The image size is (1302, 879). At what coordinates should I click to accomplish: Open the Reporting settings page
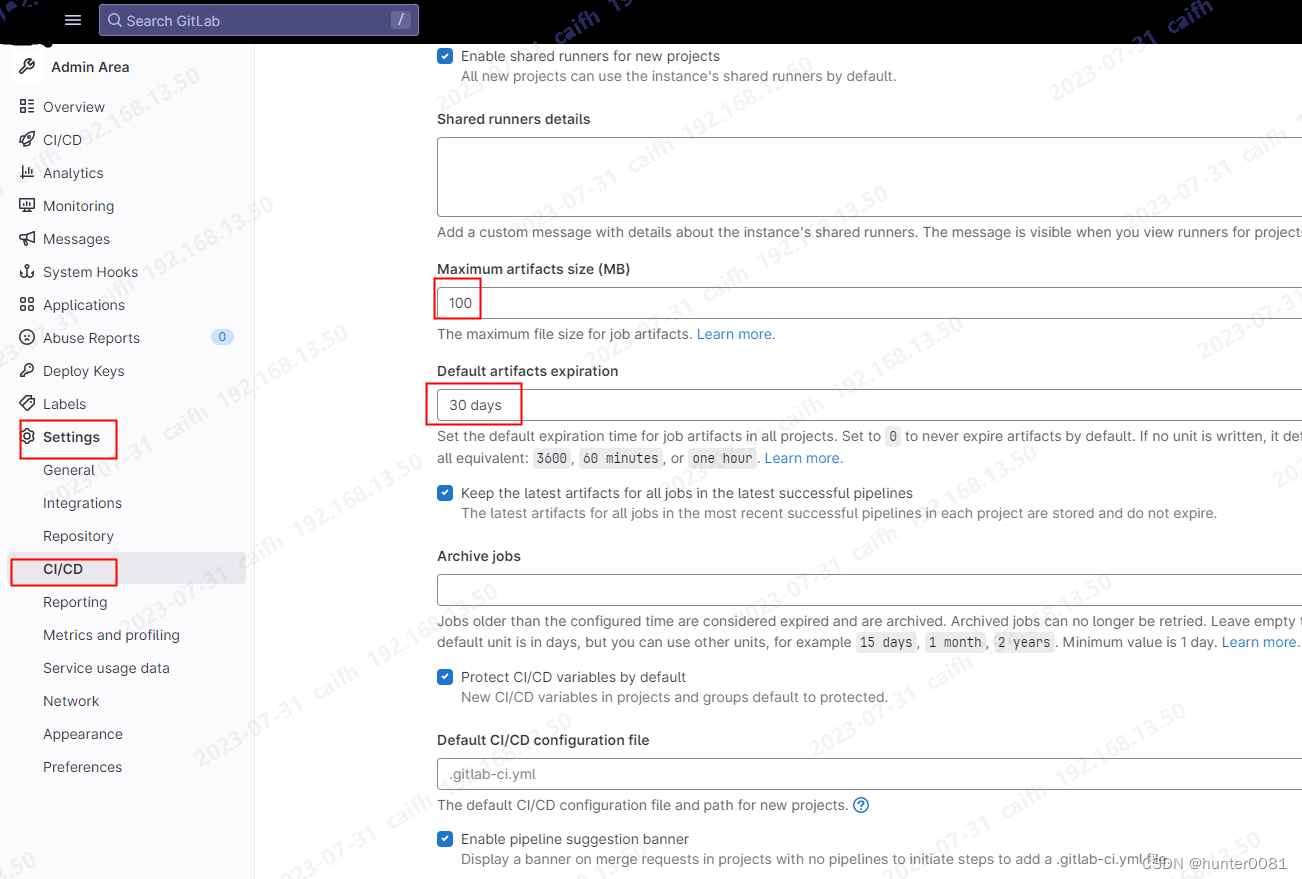(x=74, y=601)
